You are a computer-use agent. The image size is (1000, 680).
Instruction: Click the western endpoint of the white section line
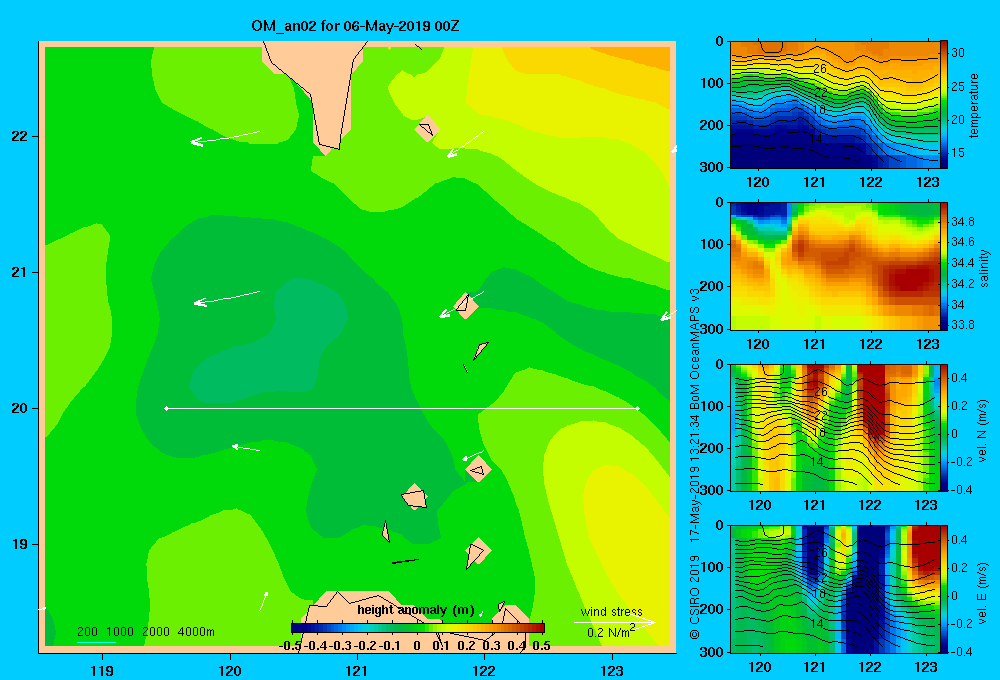click(166, 408)
